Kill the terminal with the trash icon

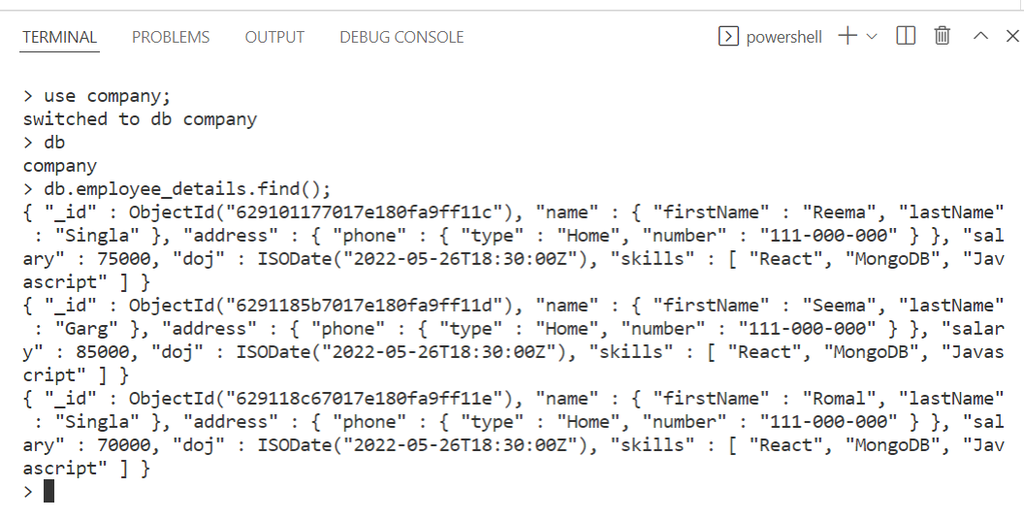942,36
